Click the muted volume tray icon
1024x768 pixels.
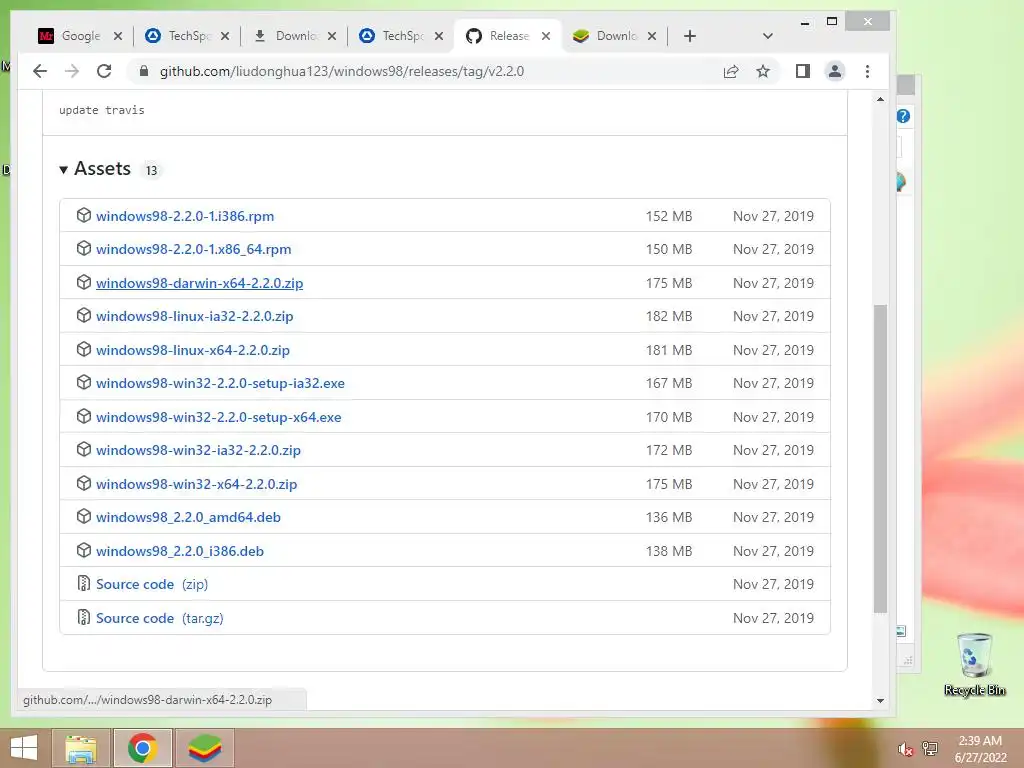(906, 750)
